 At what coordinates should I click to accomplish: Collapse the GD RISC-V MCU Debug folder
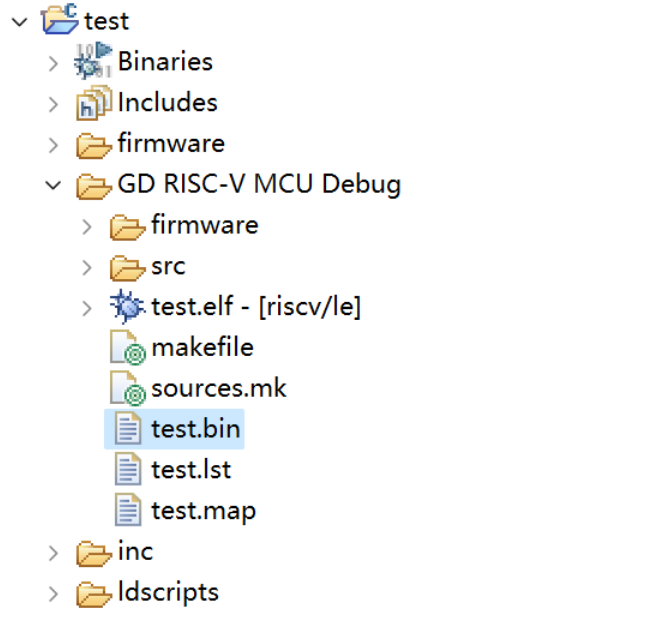53,185
